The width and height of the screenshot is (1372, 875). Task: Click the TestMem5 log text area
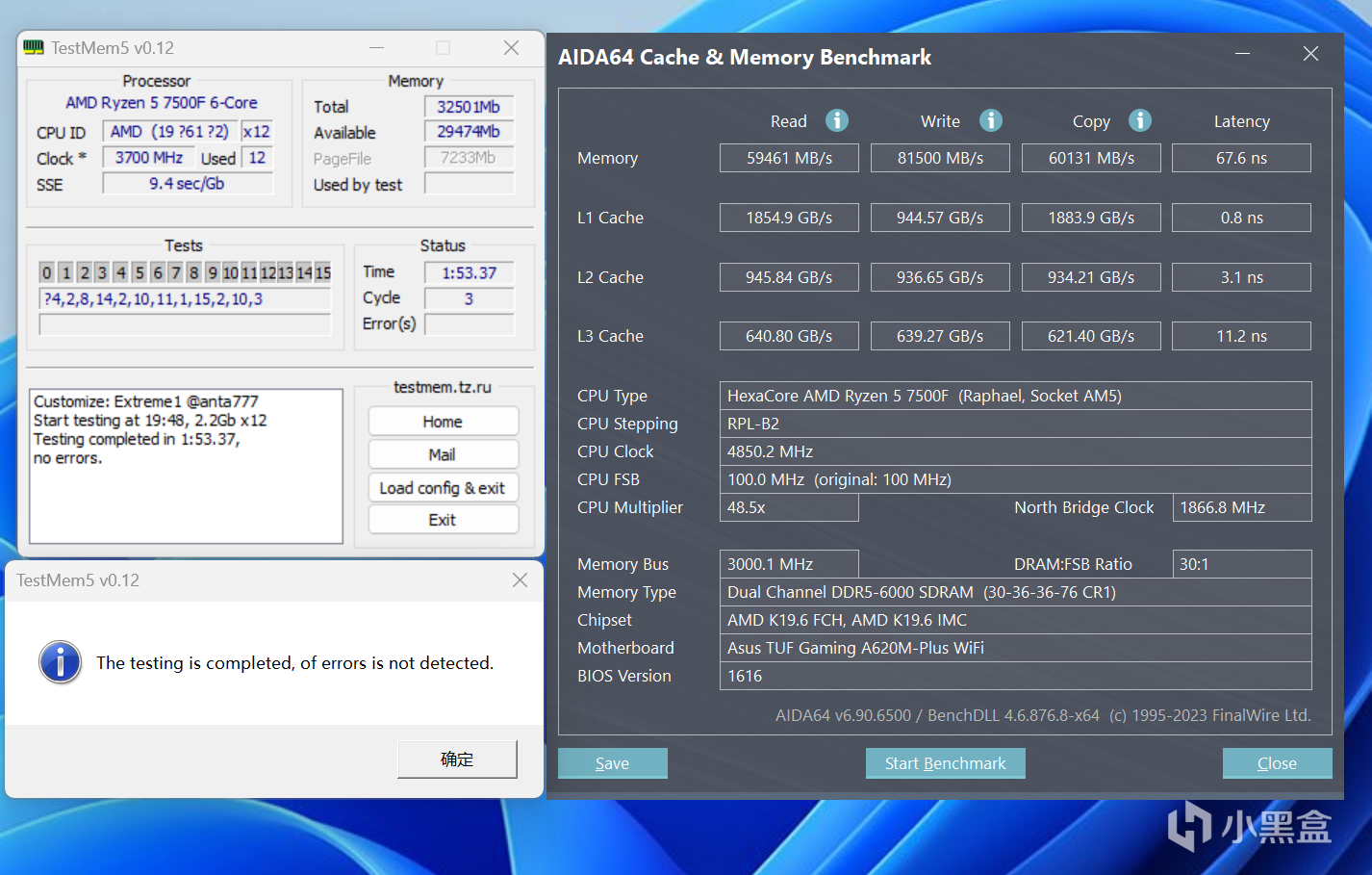186,466
